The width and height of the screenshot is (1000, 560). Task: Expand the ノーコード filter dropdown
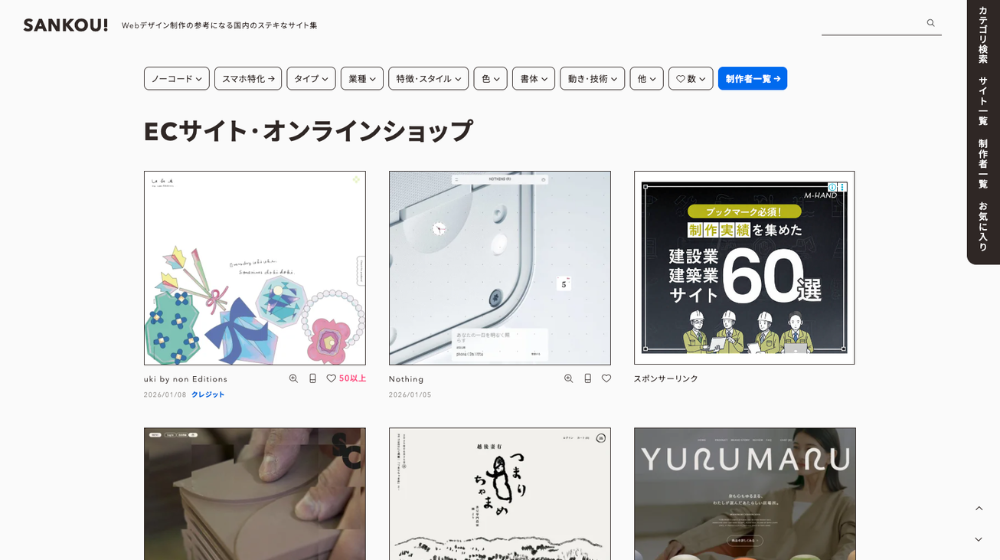[x=176, y=79]
